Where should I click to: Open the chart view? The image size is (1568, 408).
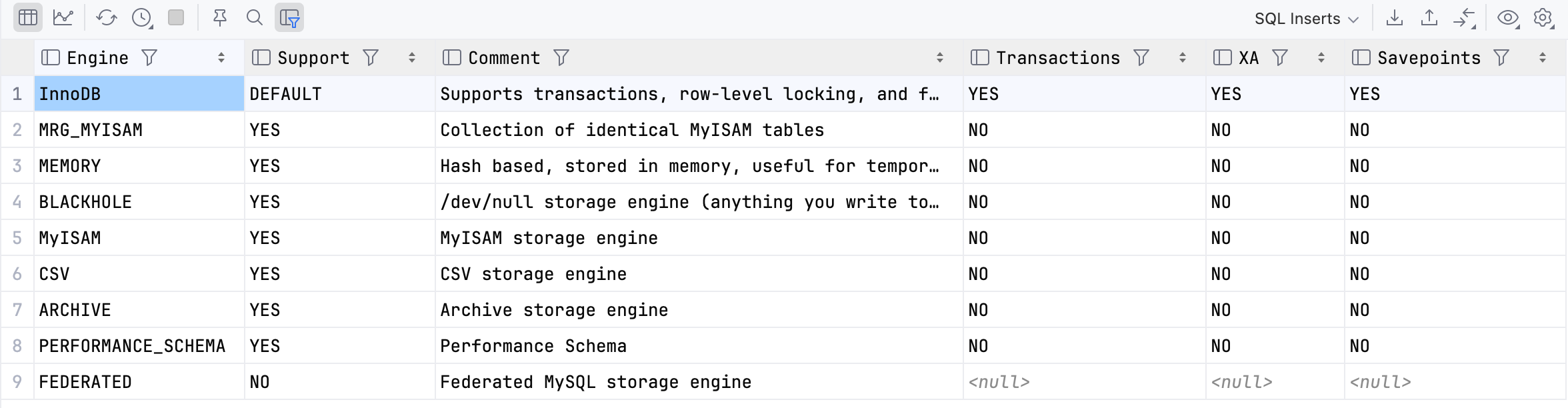[x=63, y=18]
